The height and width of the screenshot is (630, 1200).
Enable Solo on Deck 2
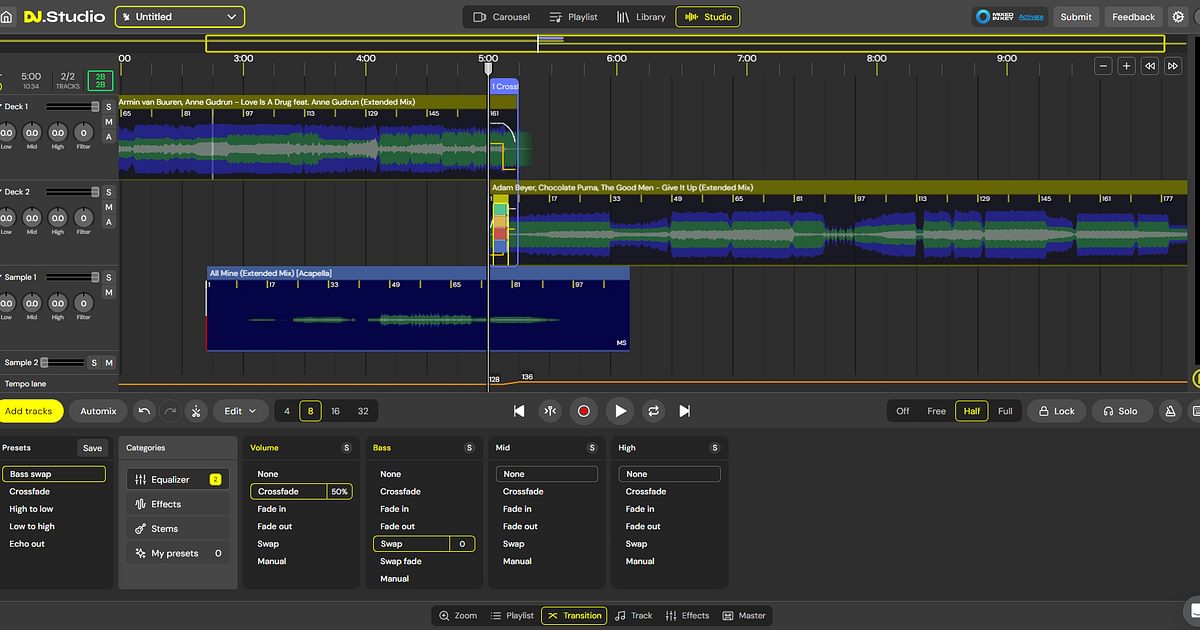[108, 192]
